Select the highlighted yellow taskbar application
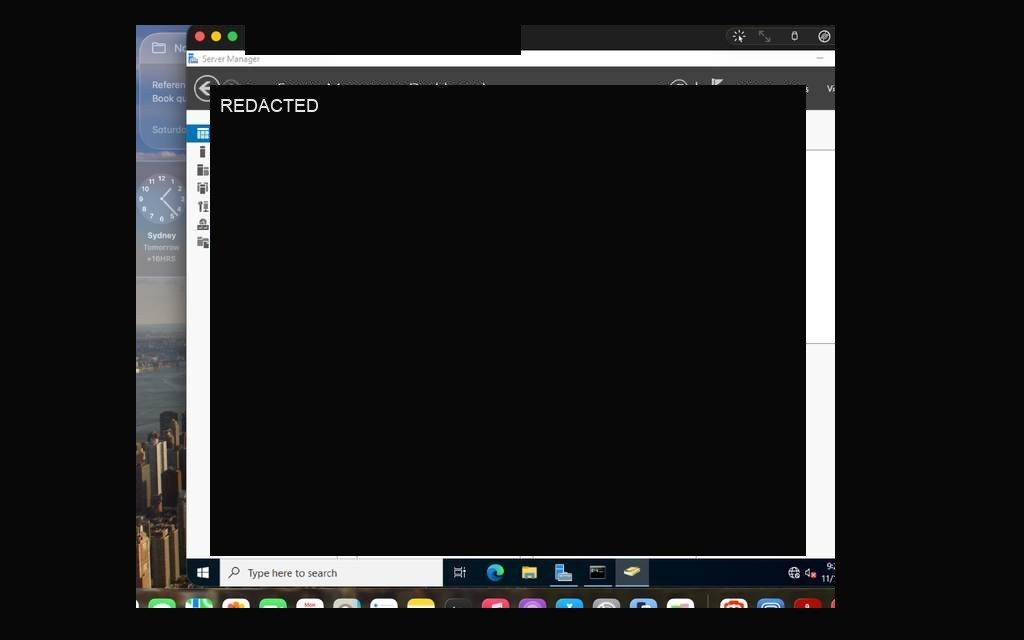 click(632, 572)
